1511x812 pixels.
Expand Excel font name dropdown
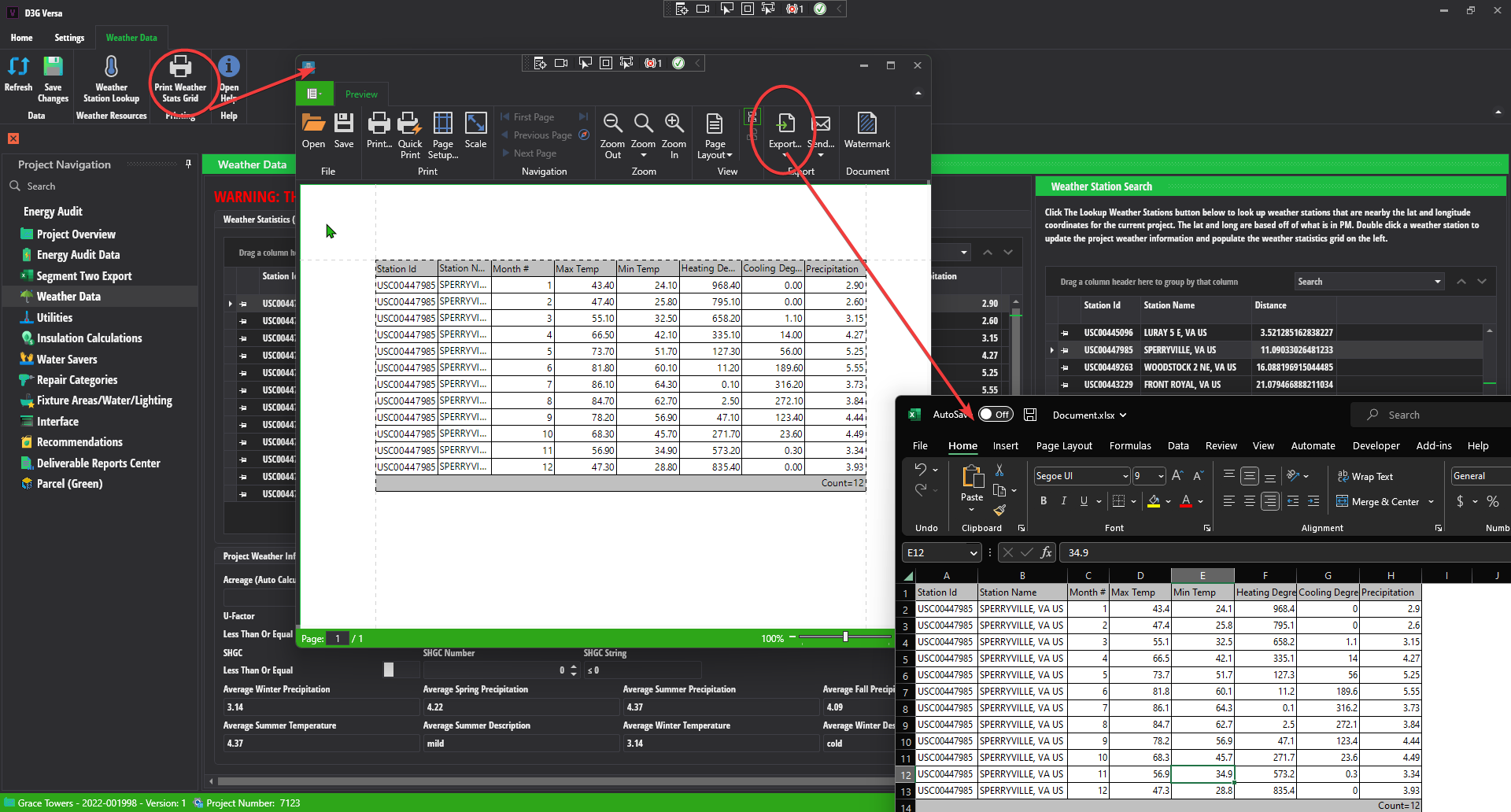pyautogui.click(x=1125, y=476)
